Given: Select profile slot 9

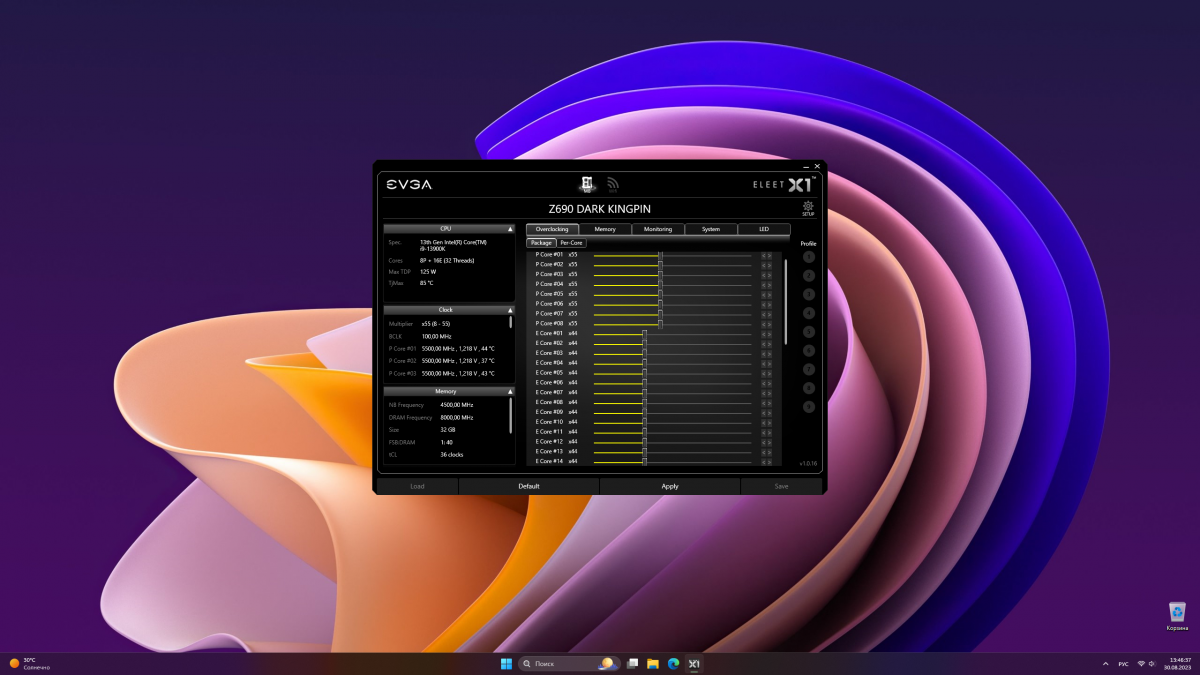Looking at the screenshot, I should (x=809, y=407).
